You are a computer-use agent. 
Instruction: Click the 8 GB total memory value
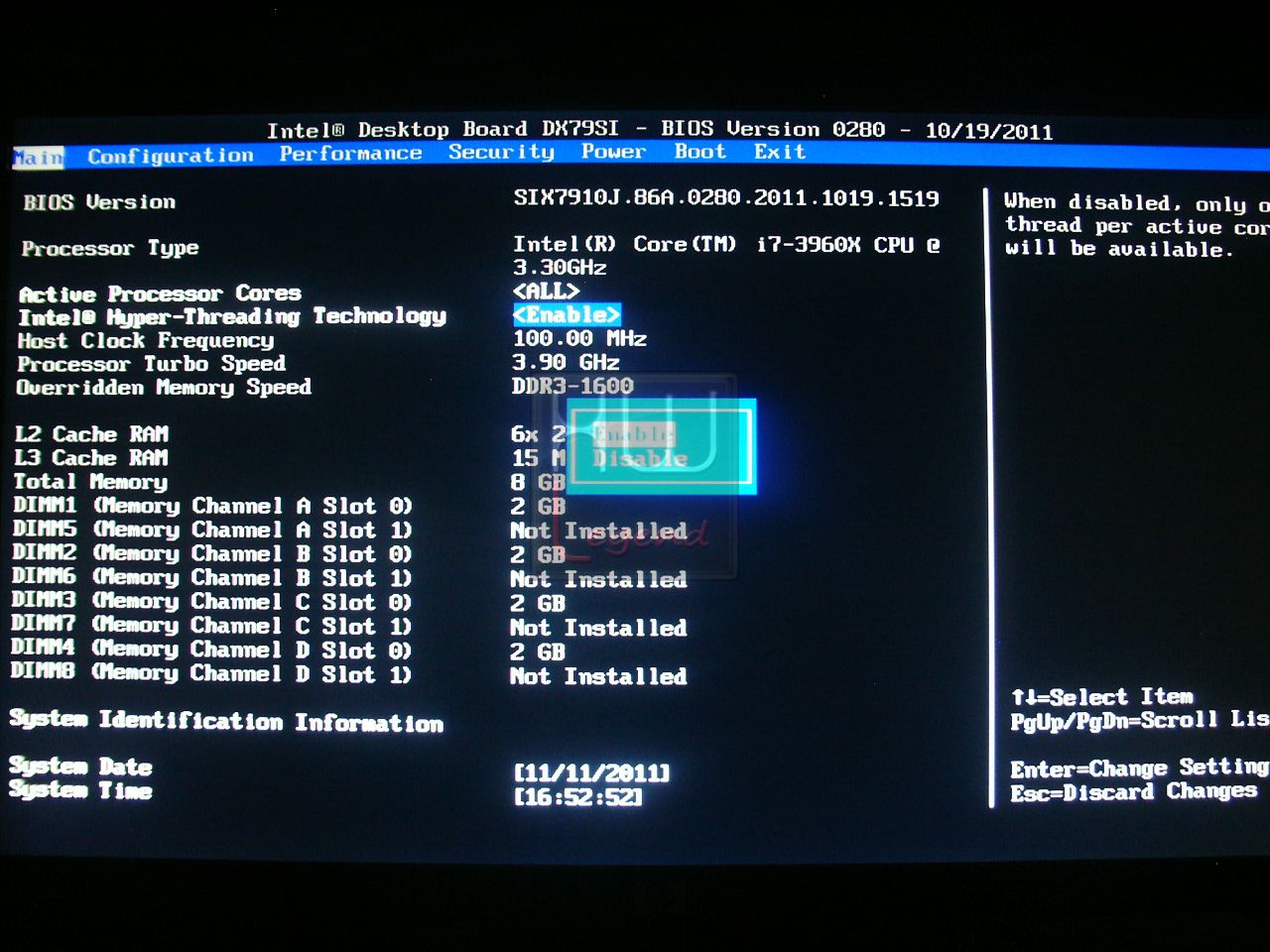(538, 483)
